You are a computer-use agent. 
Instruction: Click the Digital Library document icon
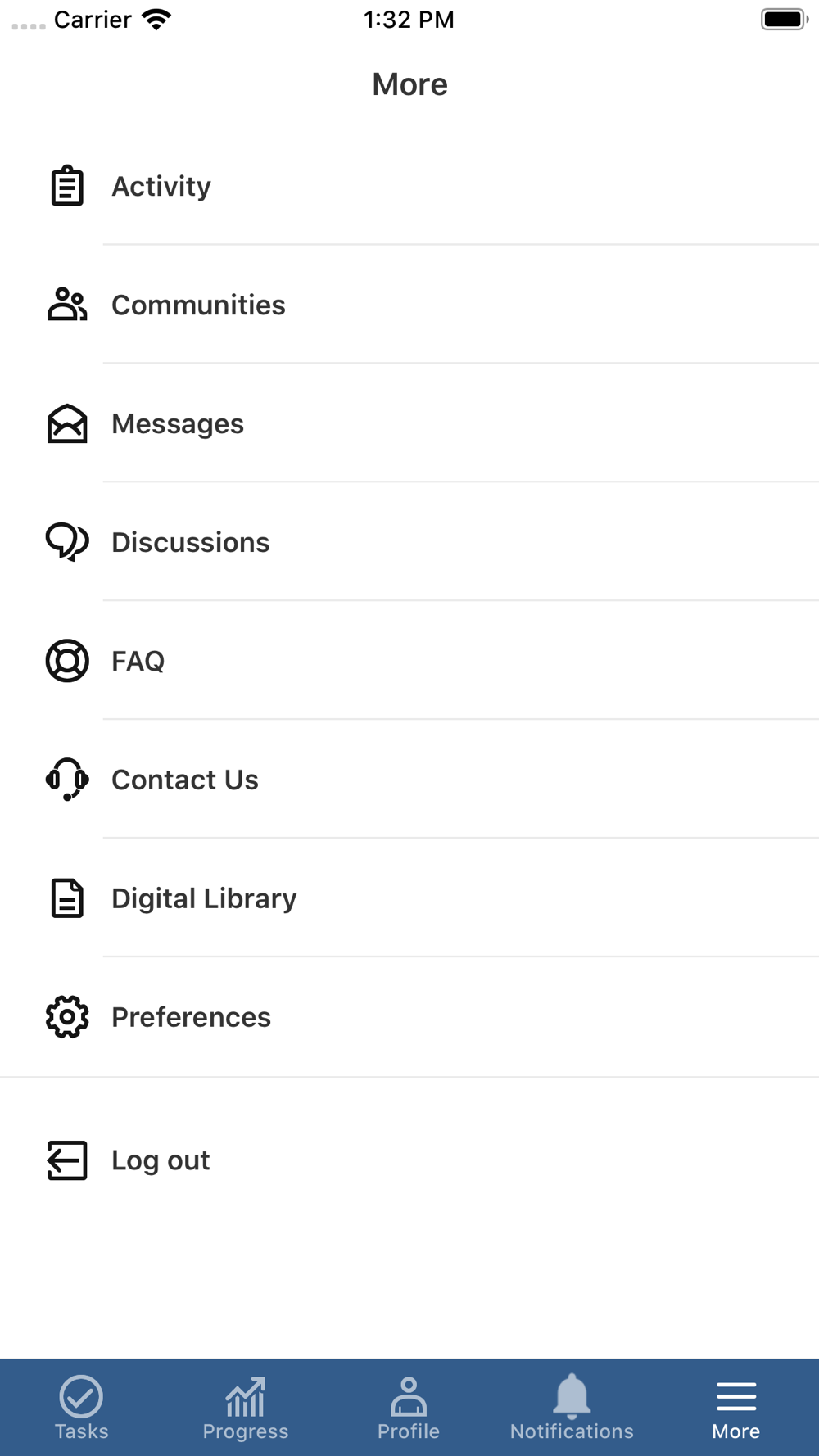67,898
